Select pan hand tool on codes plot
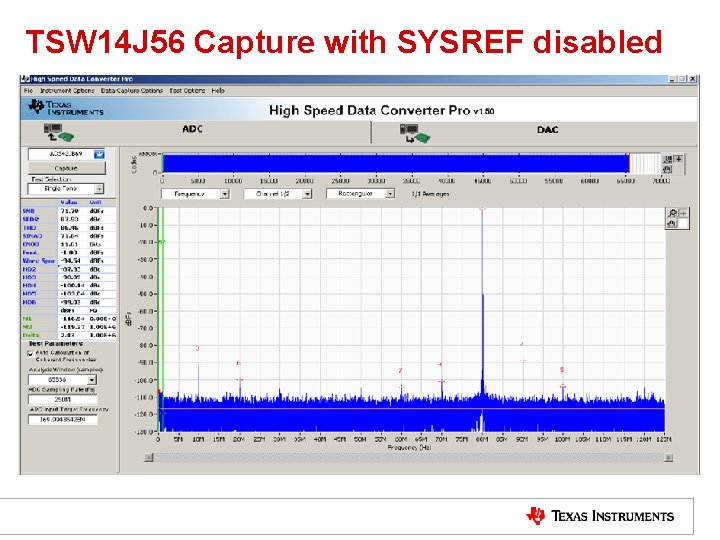720x540 pixels. coord(668,169)
